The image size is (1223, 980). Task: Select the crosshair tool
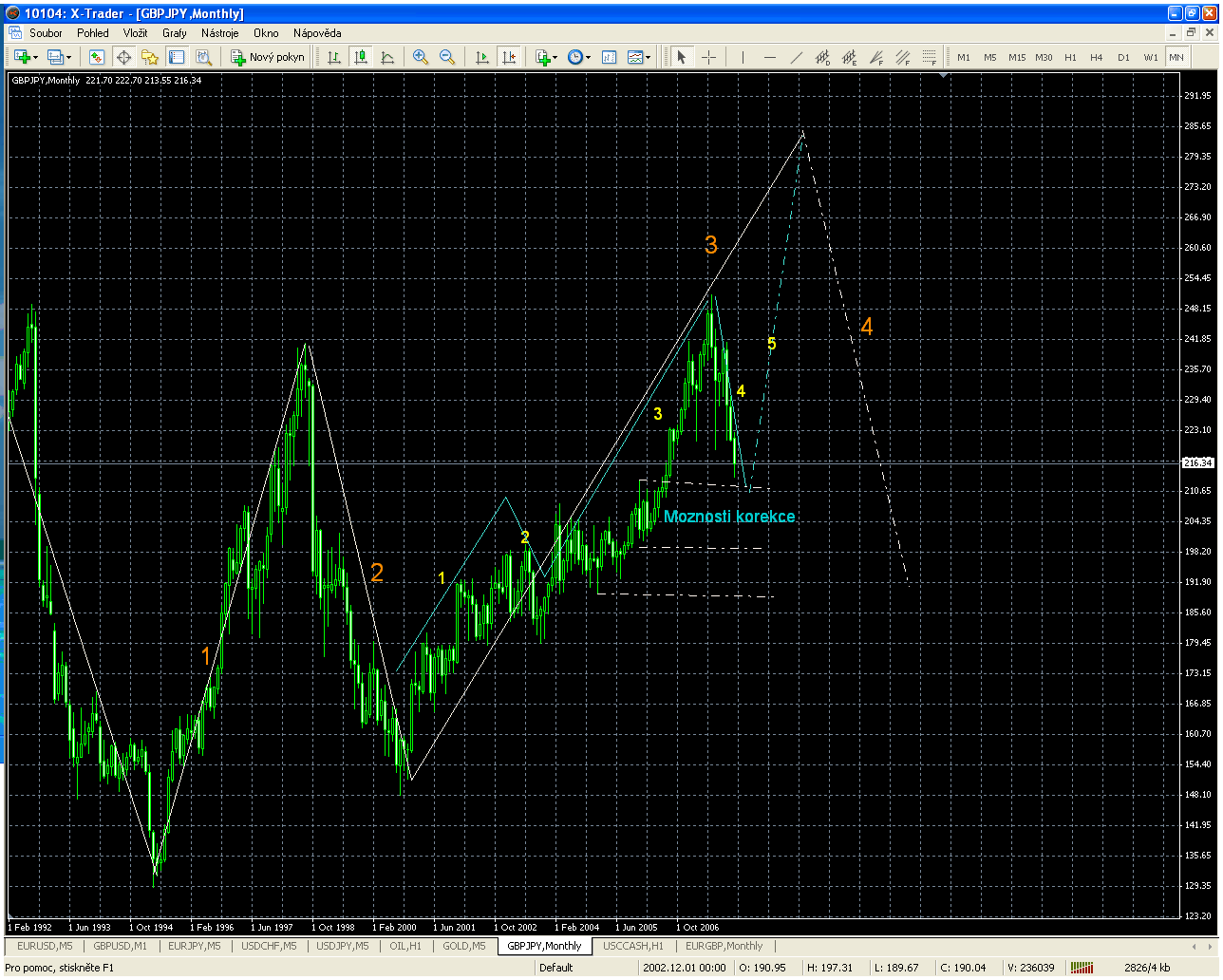[x=708, y=57]
